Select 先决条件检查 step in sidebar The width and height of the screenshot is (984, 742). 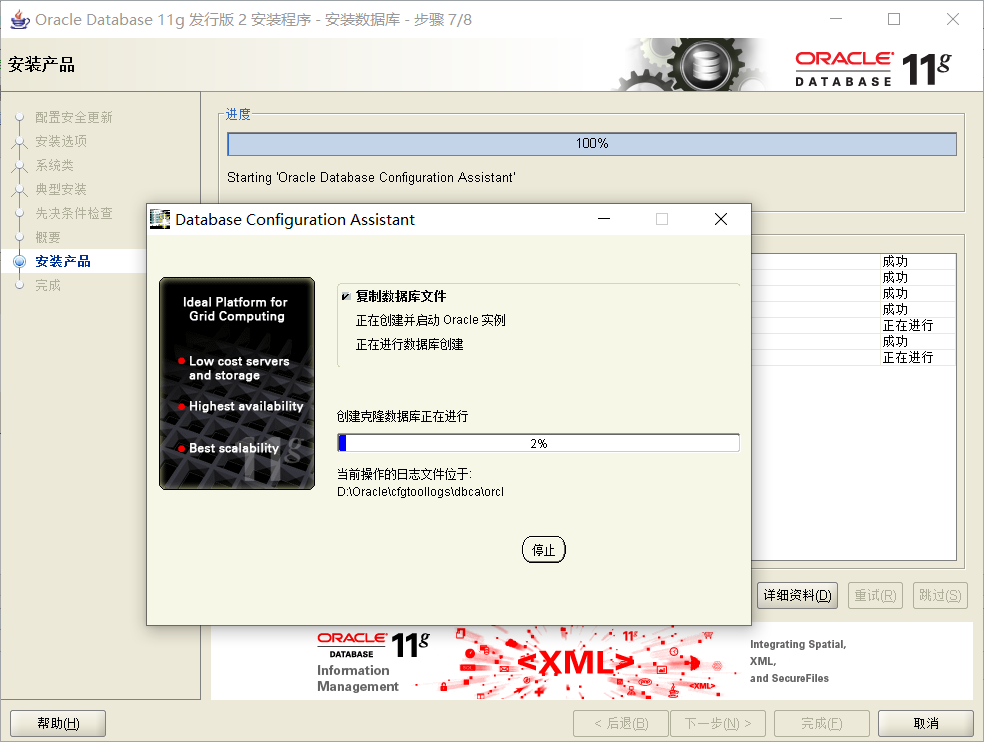73,213
